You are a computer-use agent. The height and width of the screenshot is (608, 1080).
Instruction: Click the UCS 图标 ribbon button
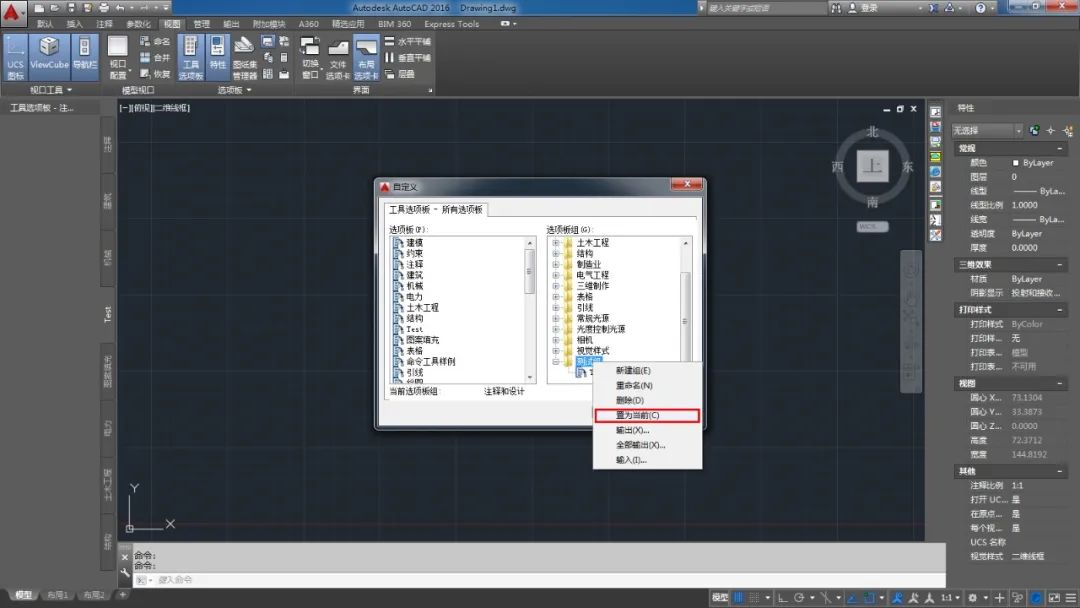tap(15, 57)
